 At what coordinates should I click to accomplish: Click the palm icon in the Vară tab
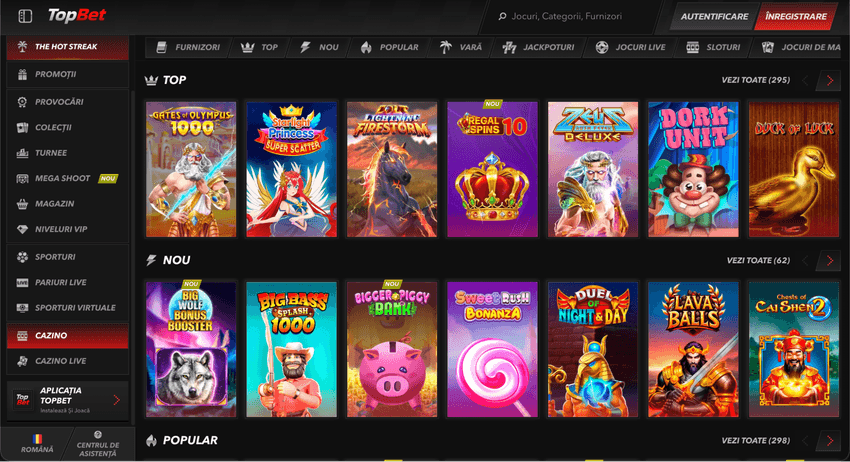tap(446, 47)
